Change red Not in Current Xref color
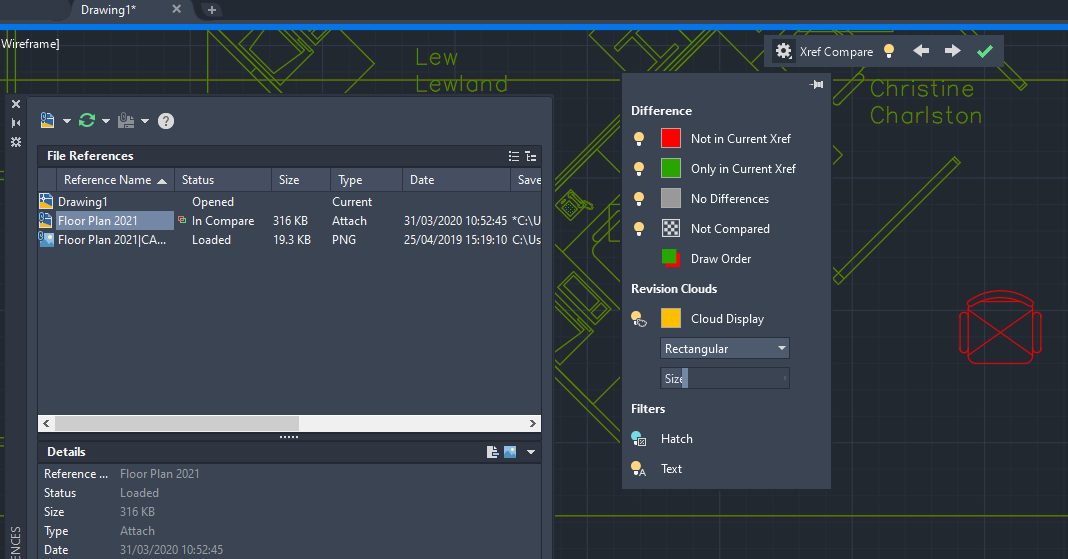 [671, 138]
